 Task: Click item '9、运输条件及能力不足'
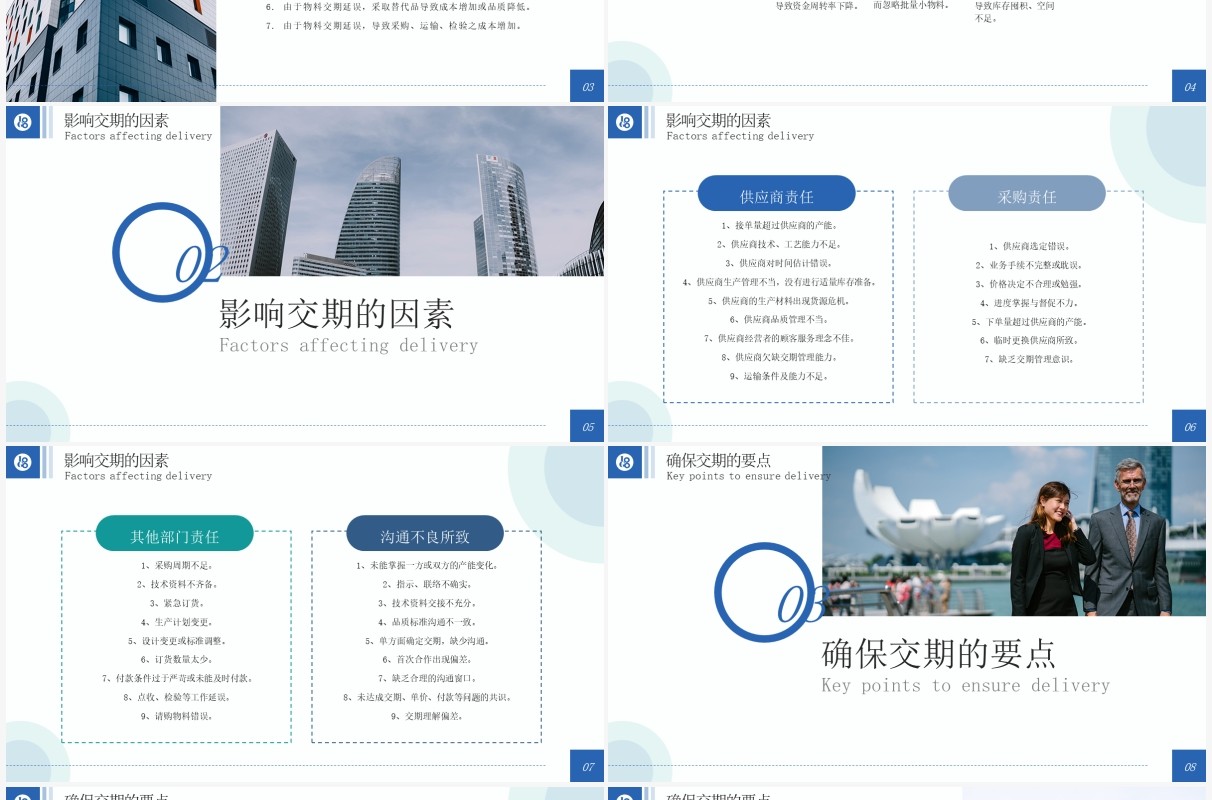click(778, 376)
